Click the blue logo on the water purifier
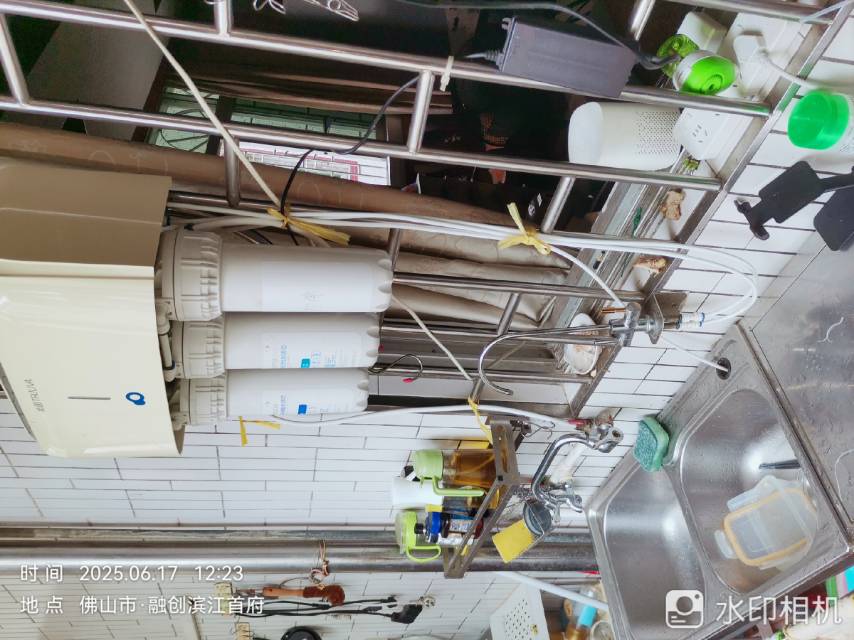Viewport: 854px width, 640px height. (x=135, y=399)
